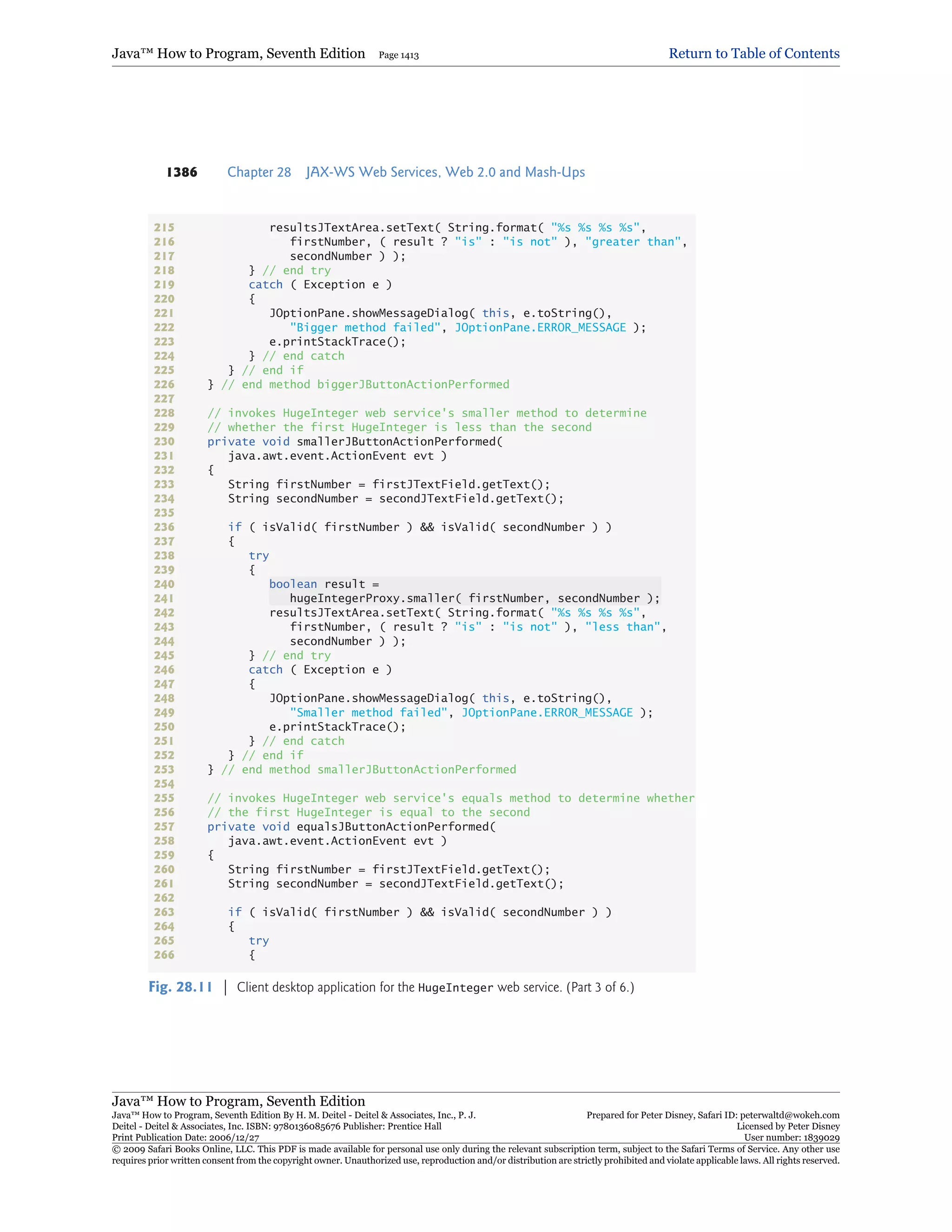This screenshot has height=1232, width=952.
Task: Click the Page 1413 label in the header
Action: [398, 55]
